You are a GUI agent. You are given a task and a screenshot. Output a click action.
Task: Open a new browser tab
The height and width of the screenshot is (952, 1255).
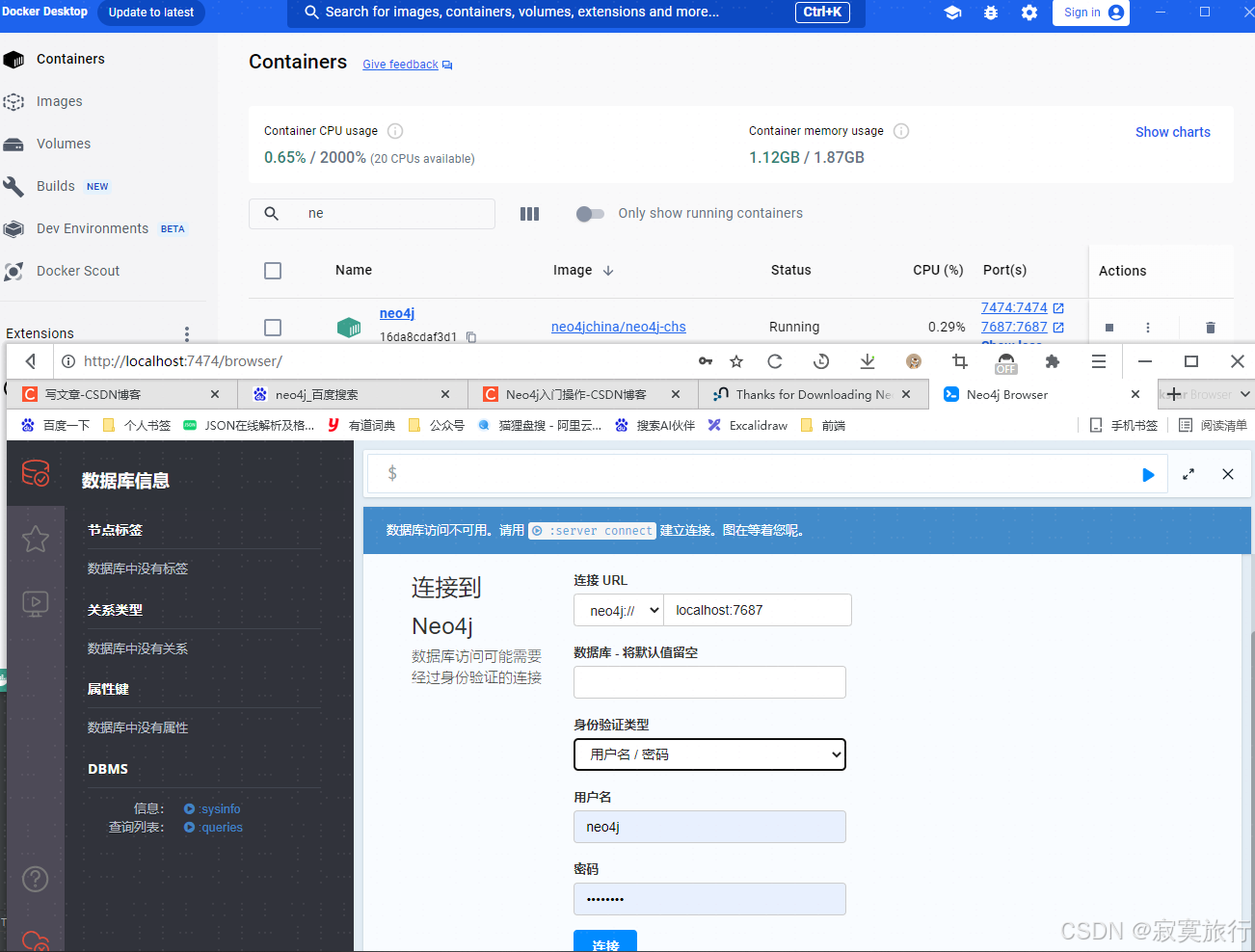click(x=1173, y=394)
